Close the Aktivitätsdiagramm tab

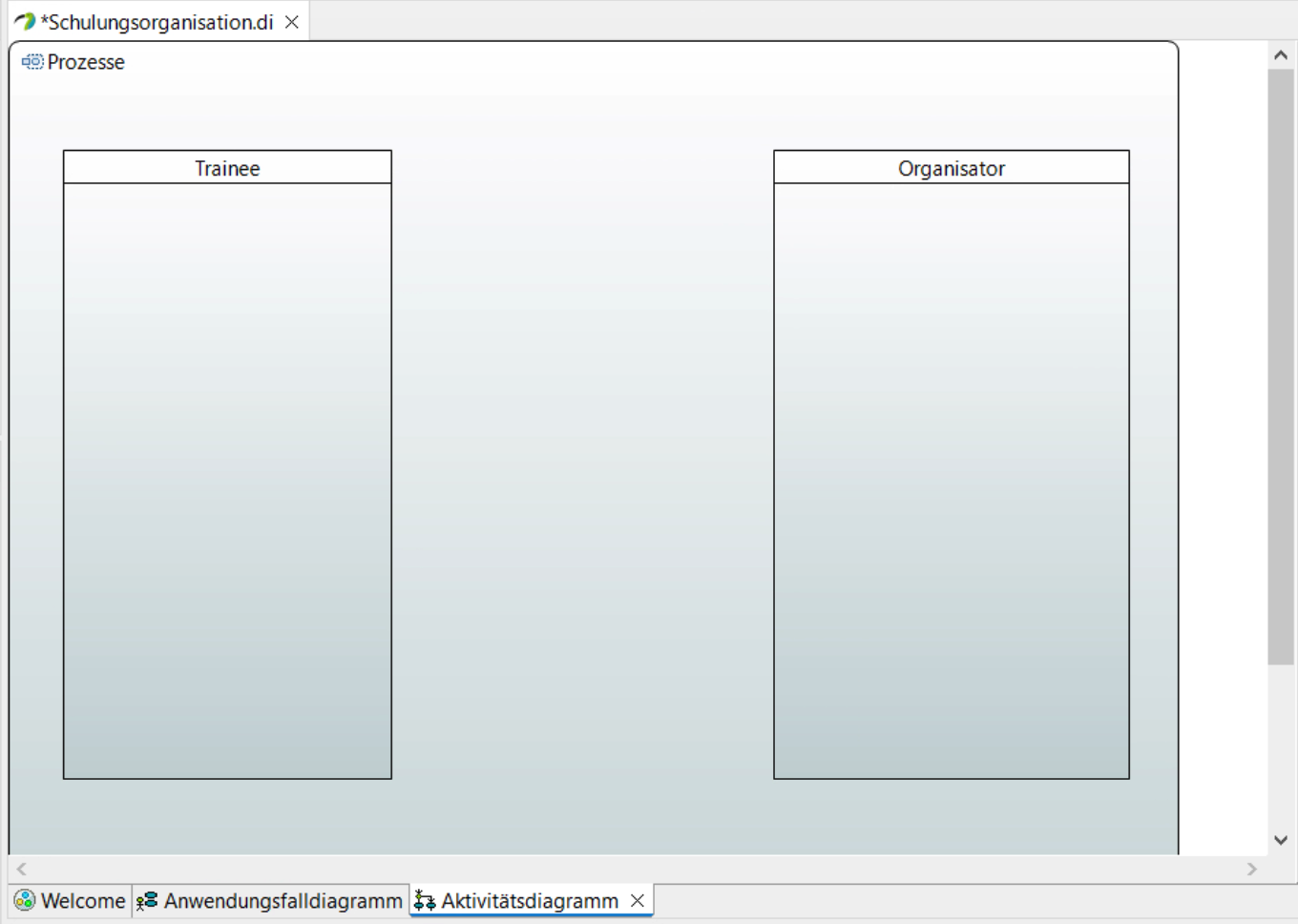(x=638, y=901)
